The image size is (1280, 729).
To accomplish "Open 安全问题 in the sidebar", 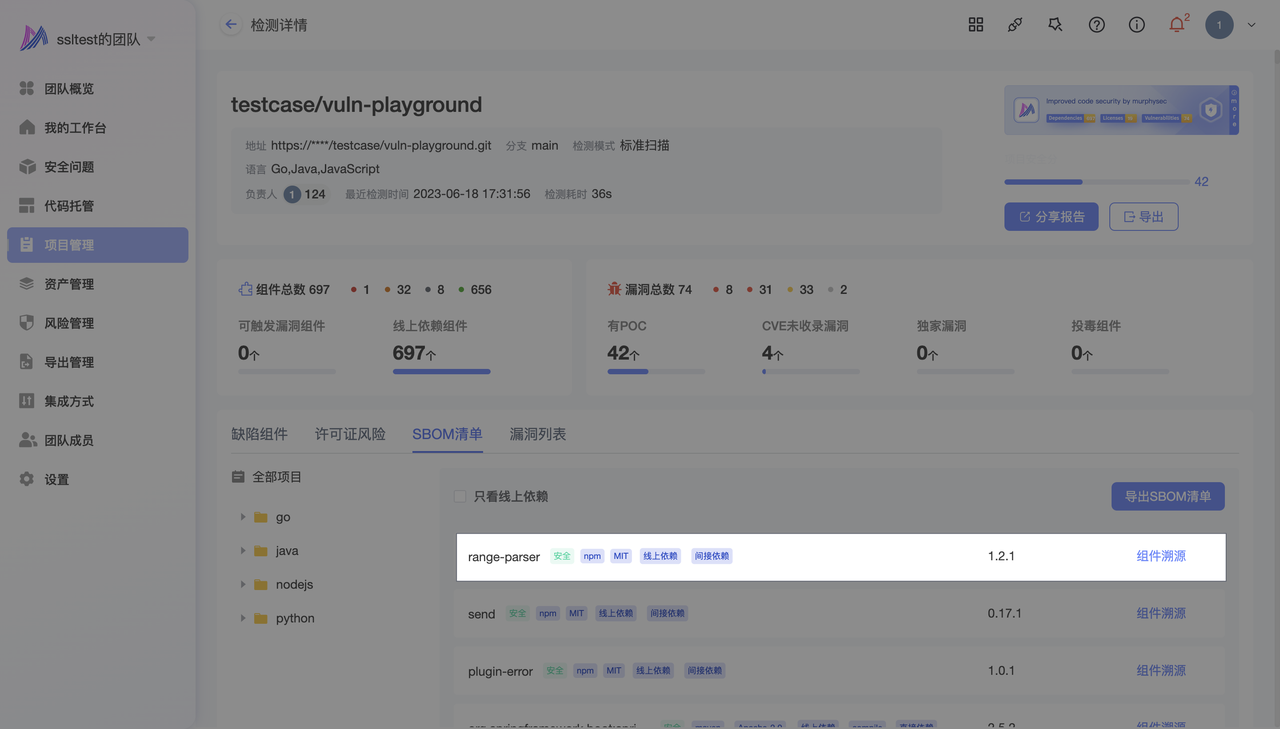I will tap(68, 167).
